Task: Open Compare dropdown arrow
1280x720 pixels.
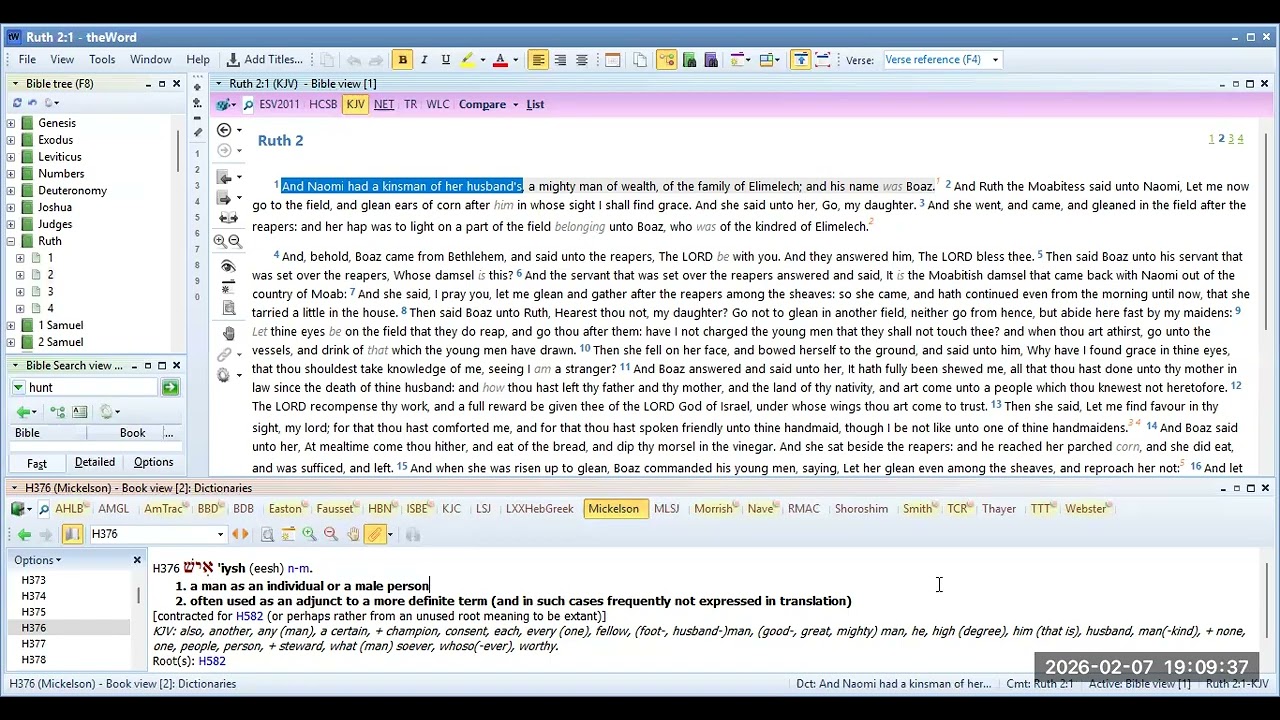Action: (x=516, y=105)
